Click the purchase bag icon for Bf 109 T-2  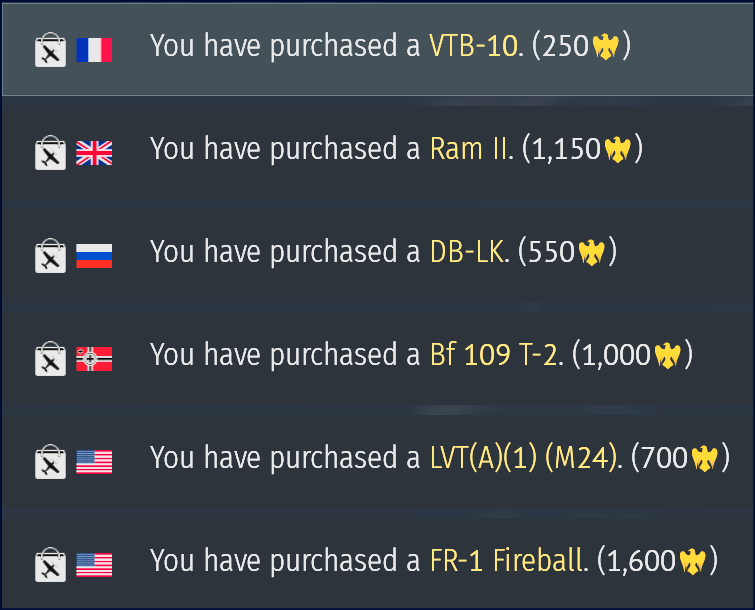50,358
